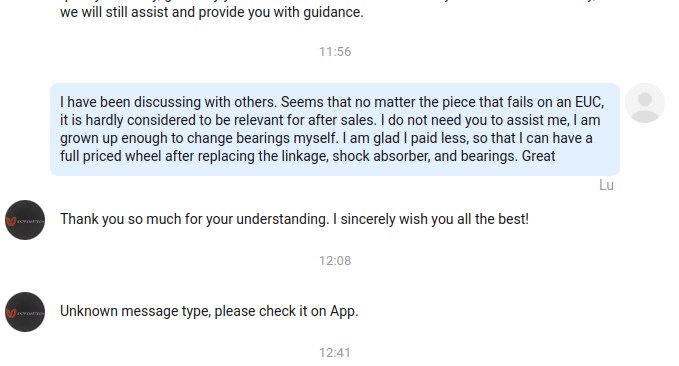Click the word 'EUC' in the blue bubble

pyautogui.click(x=588, y=102)
